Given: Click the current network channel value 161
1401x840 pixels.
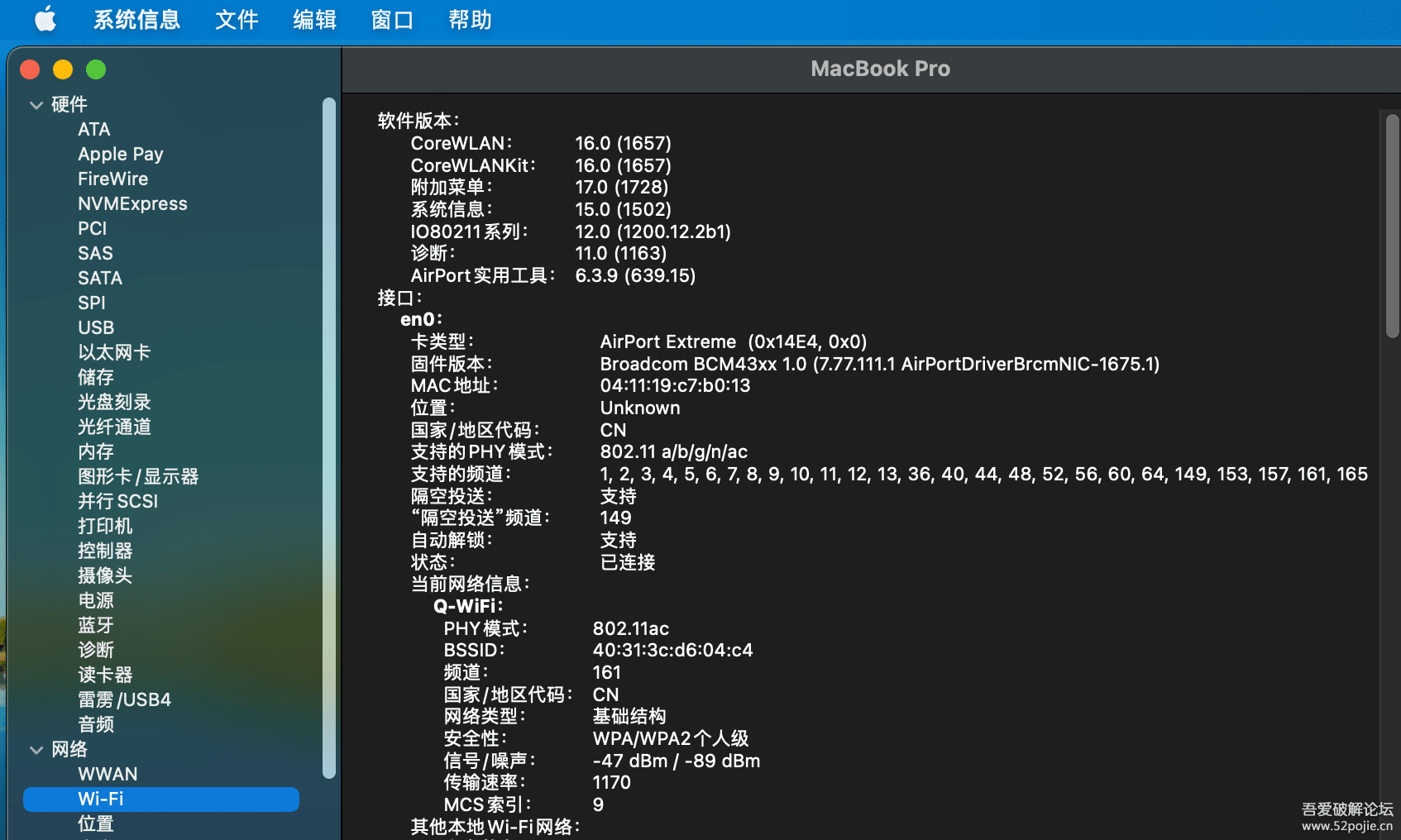Looking at the screenshot, I should [606, 673].
